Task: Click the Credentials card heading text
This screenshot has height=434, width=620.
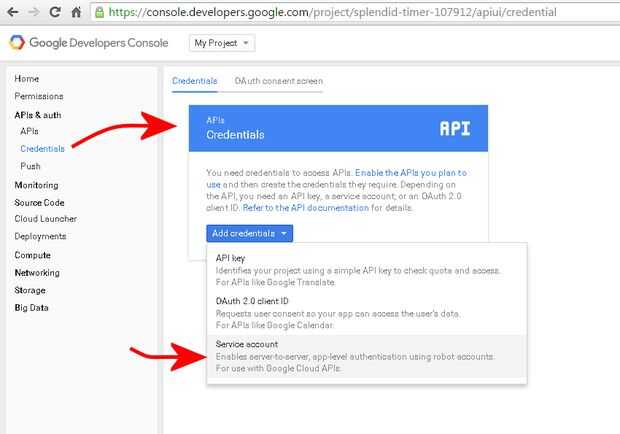Action: tap(235, 135)
